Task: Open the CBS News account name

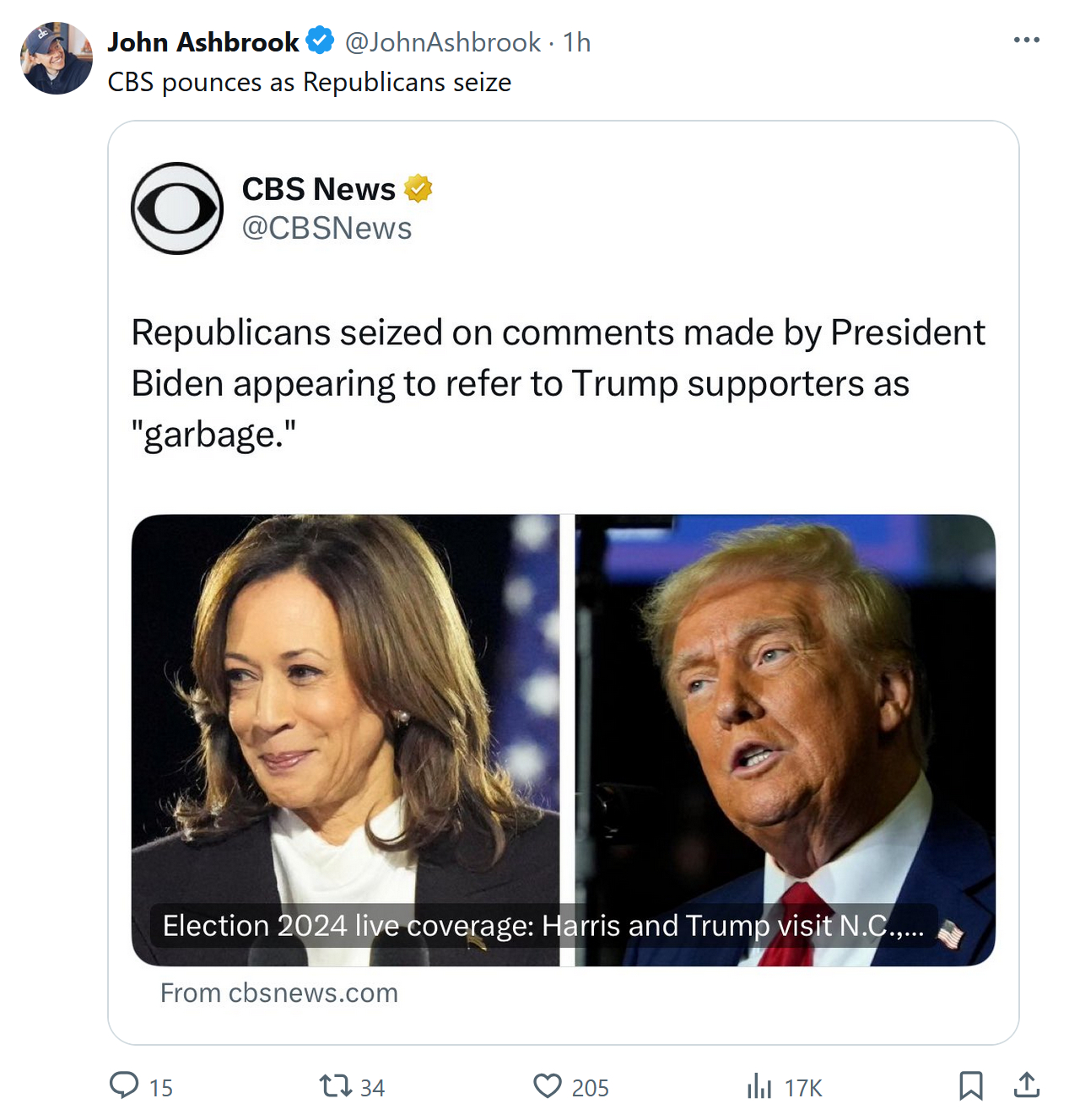Action: tap(318, 189)
